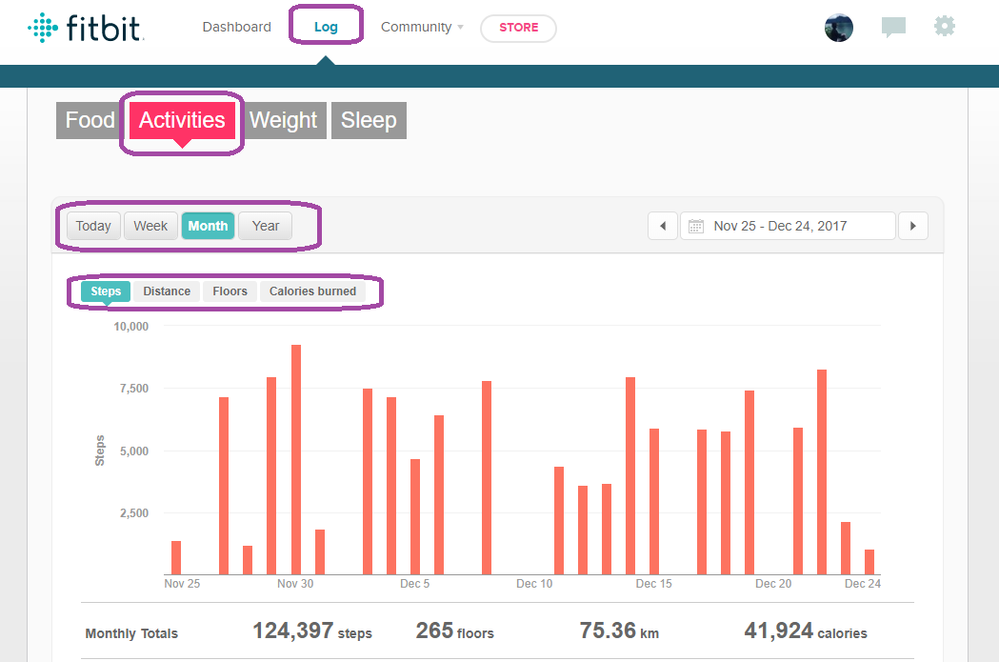Show the Distance chart metric
Viewport: 999px width, 662px height.
[x=166, y=291]
